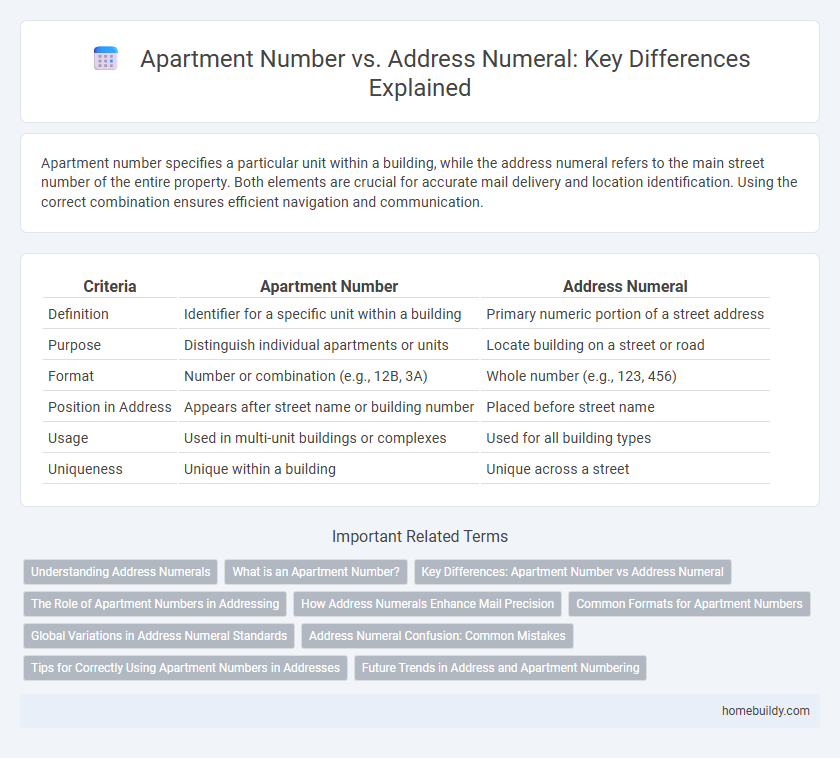
Task: Click the intro paragraph about apartment numbers
Action: [419, 182]
